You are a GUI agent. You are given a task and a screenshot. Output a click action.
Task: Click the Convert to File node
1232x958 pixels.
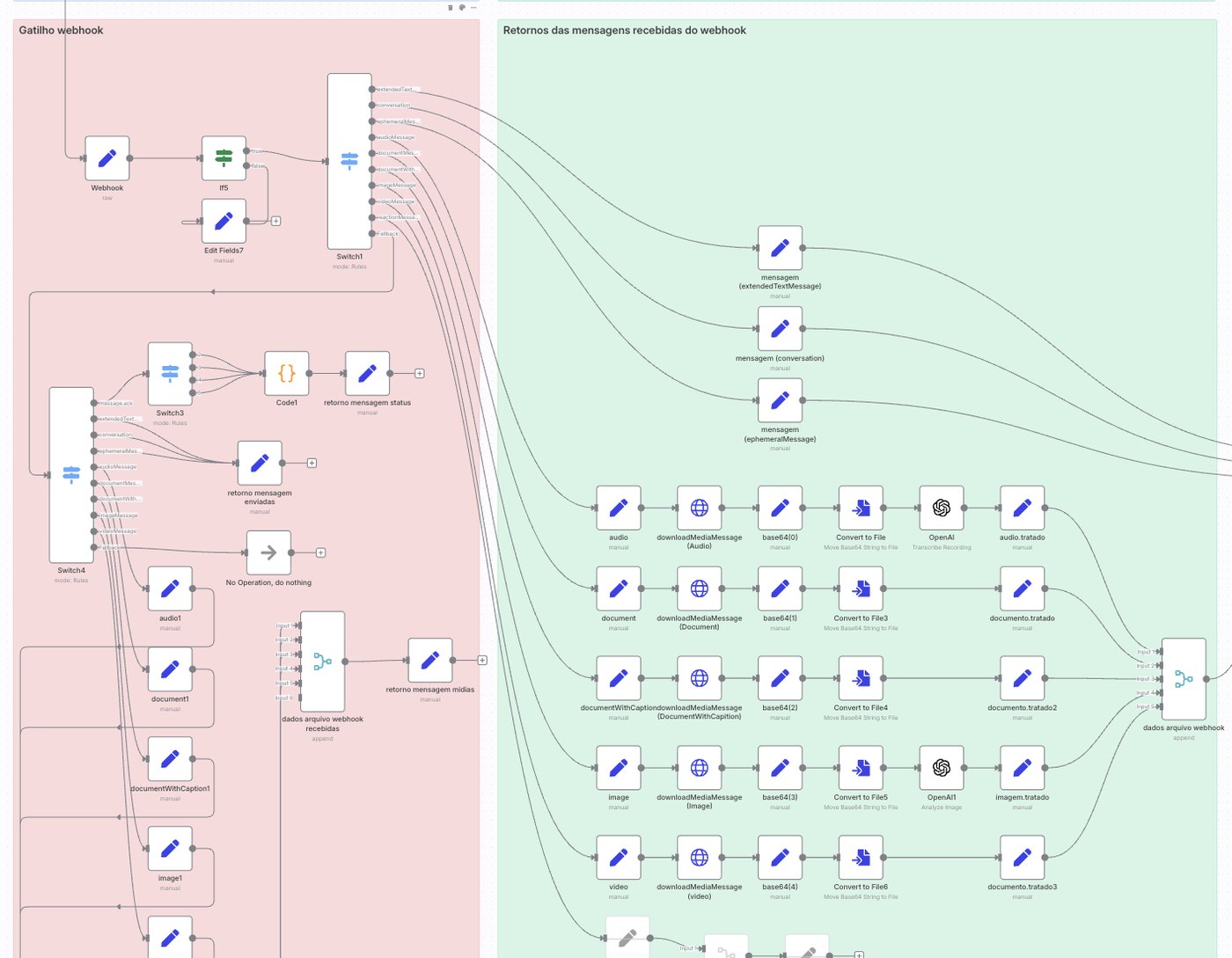[861, 508]
